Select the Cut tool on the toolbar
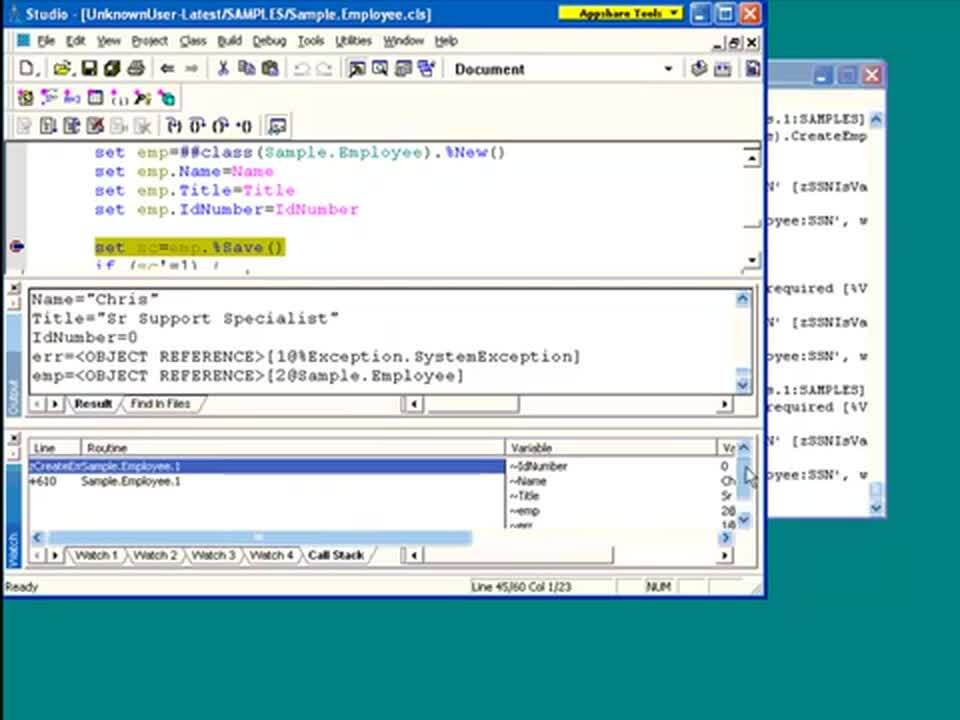Screen dimensions: 960x720 click(222, 68)
